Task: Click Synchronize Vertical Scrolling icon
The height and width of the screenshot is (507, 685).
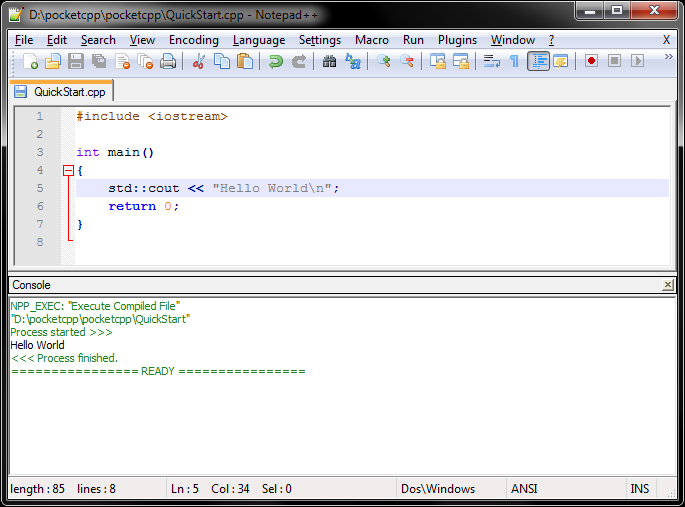Action: coord(438,61)
